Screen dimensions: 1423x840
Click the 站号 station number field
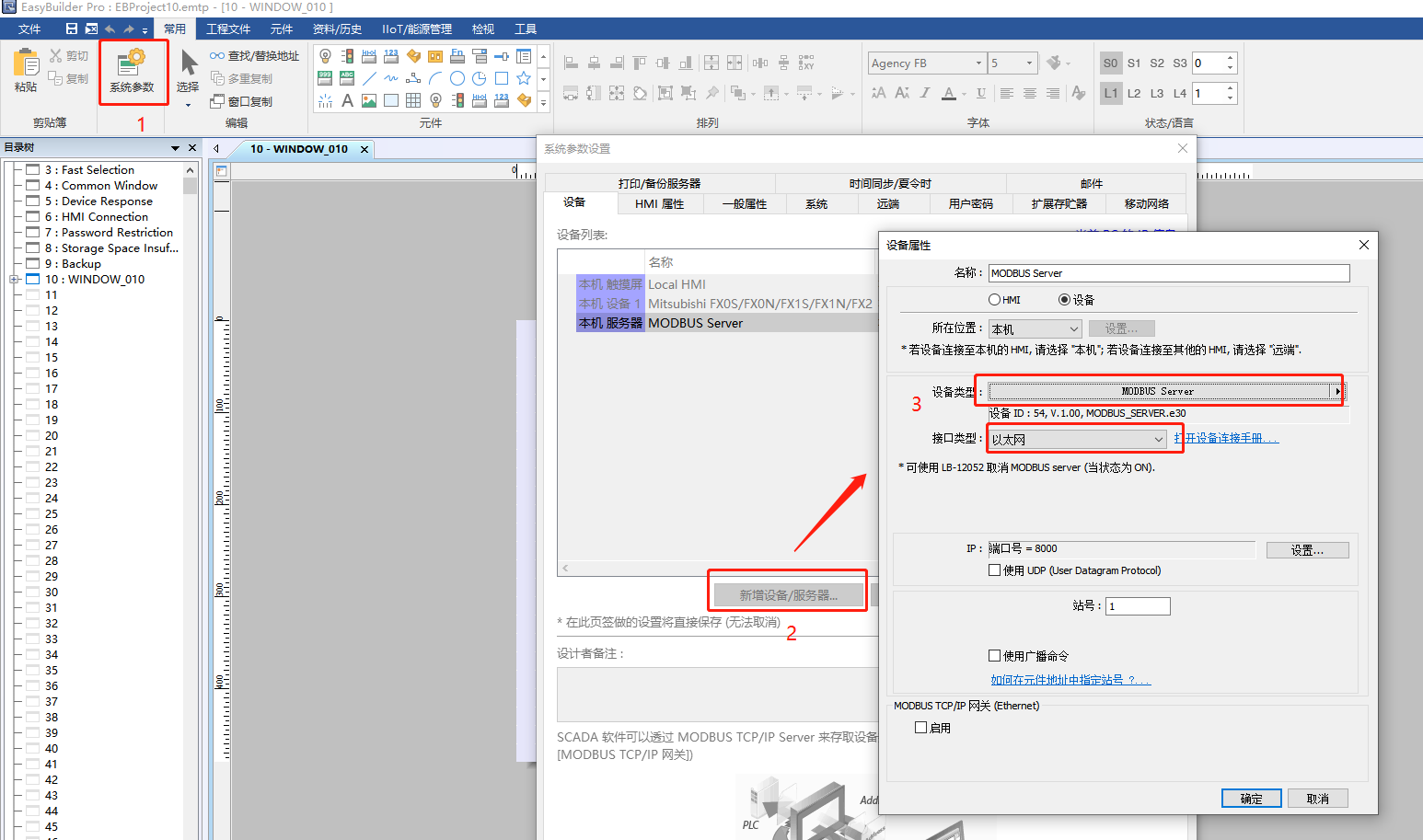click(1138, 606)
